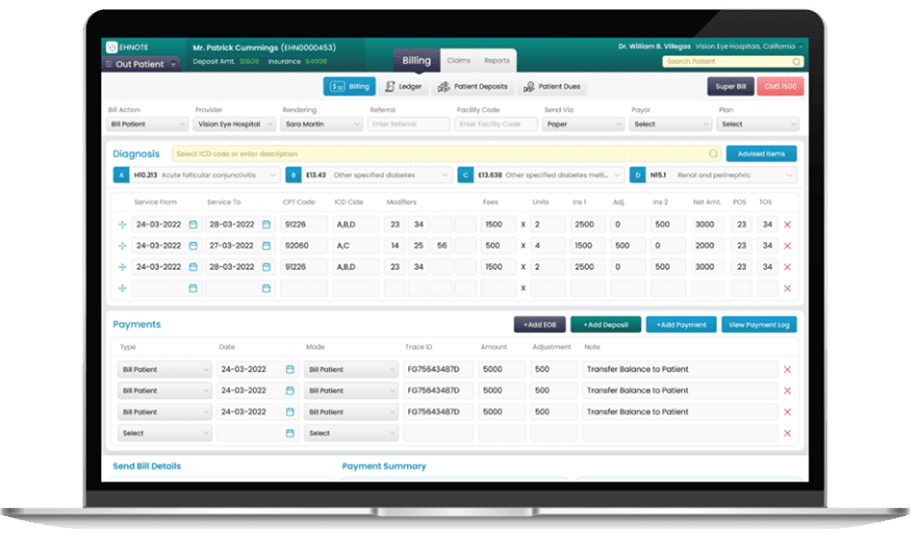Open the Send Via dropdown showing Paper

583,125
